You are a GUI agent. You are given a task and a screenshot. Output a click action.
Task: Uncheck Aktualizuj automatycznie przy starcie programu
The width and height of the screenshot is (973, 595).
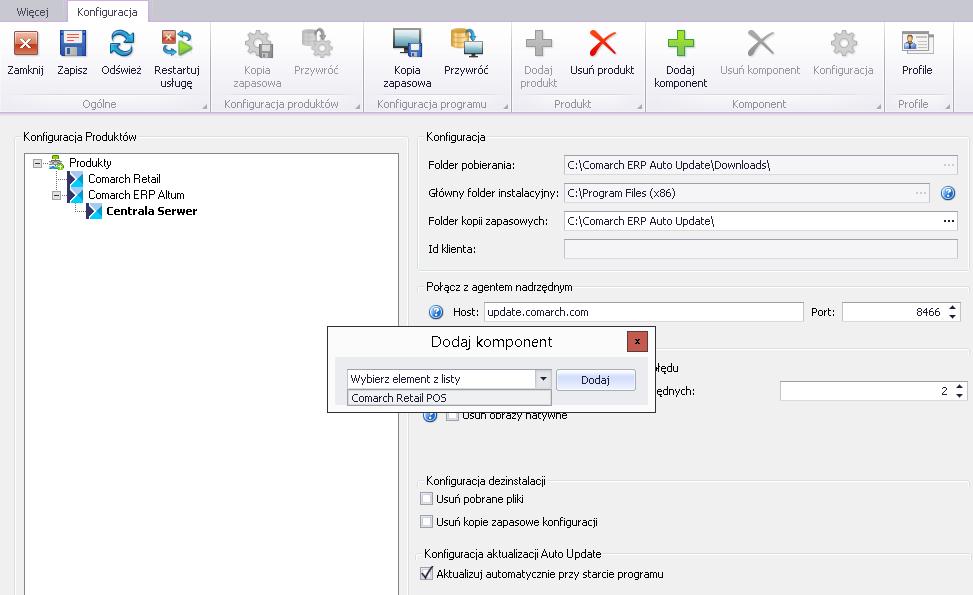[x=426, y=573]
